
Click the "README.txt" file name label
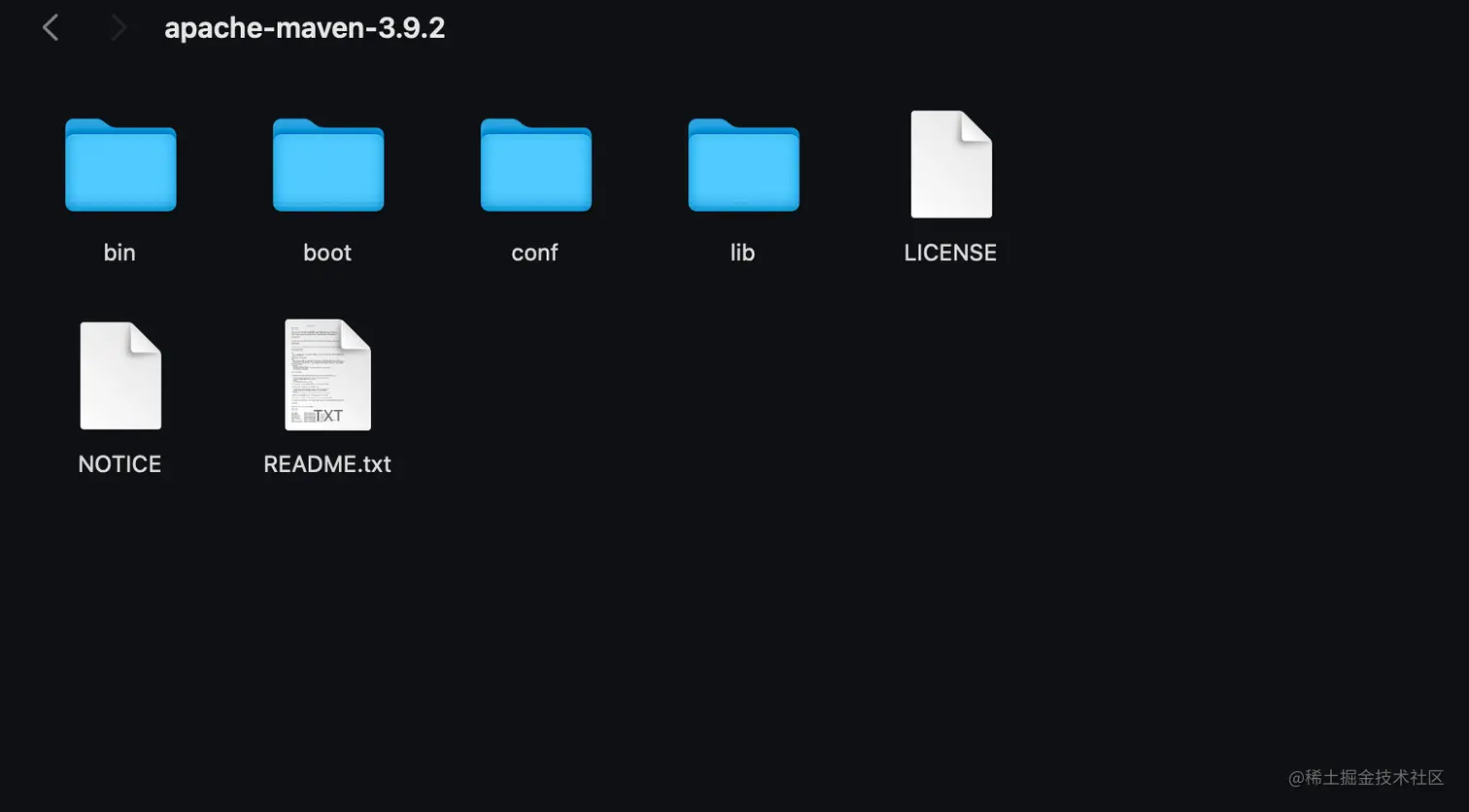point(327,464)
